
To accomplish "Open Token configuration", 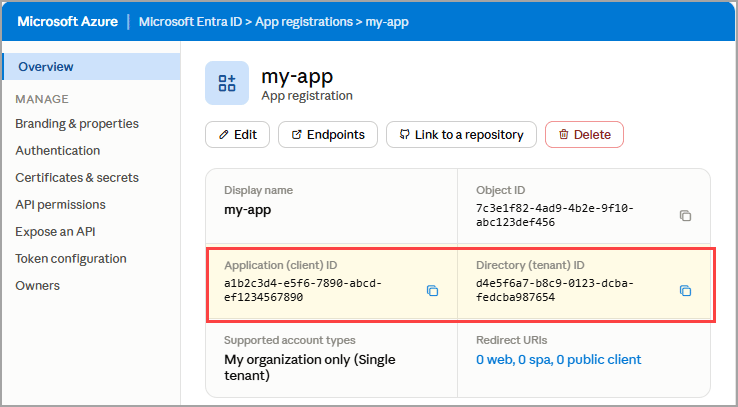I will pos(71,259).
